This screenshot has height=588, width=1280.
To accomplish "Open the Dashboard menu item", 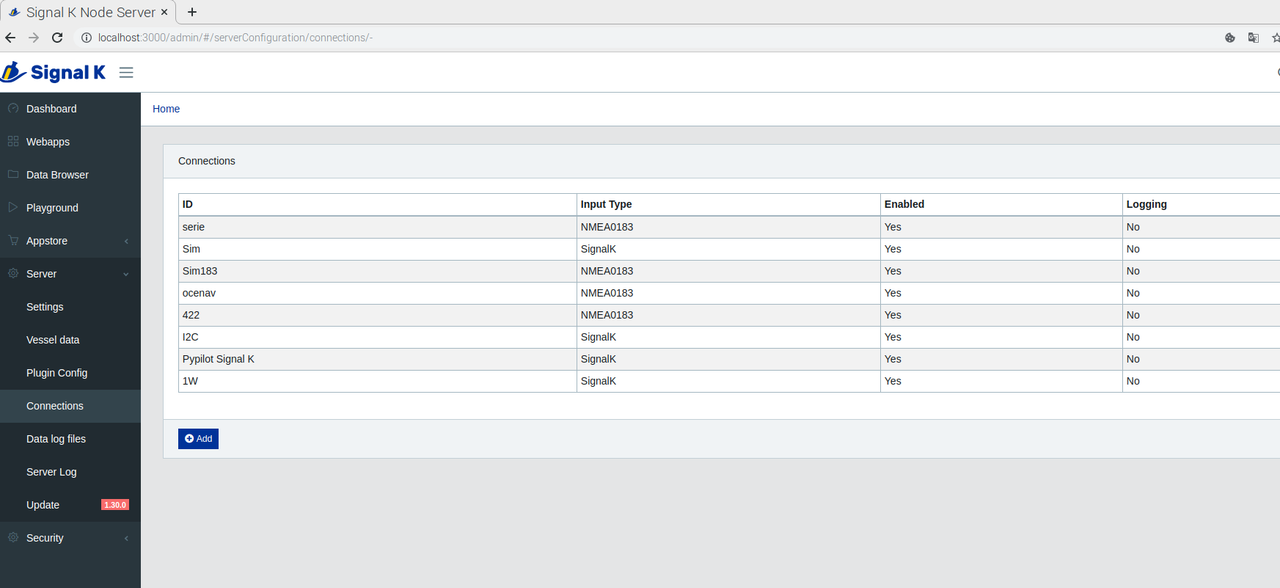I will click(x=70, y=108).
